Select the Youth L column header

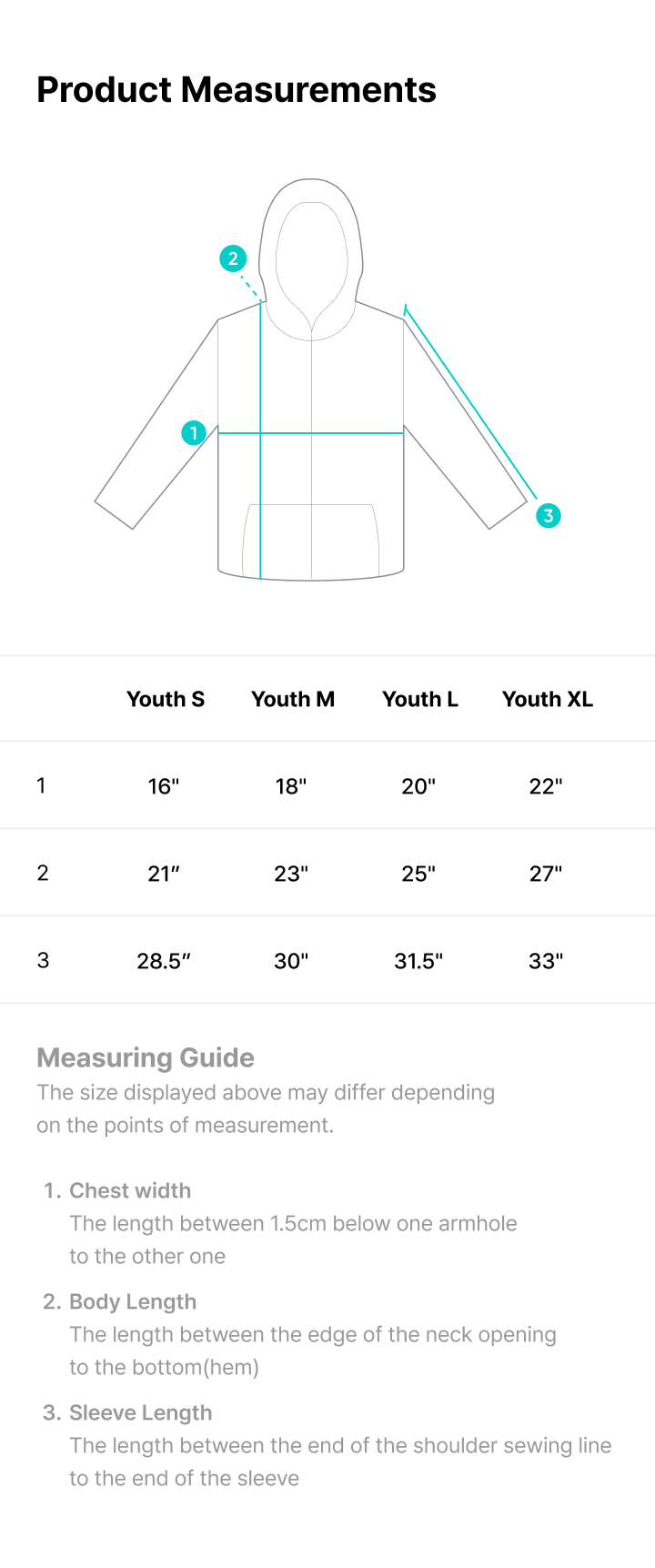420,699
